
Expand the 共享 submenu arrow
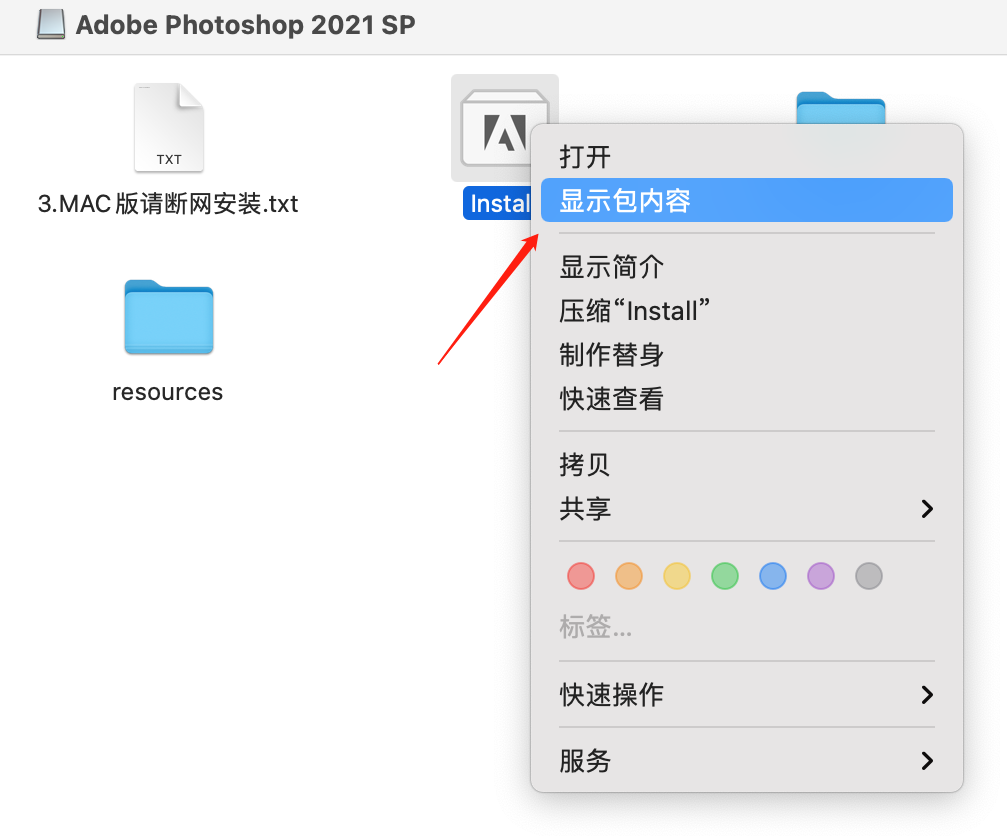pyautogui.click(x=927, y=509)
